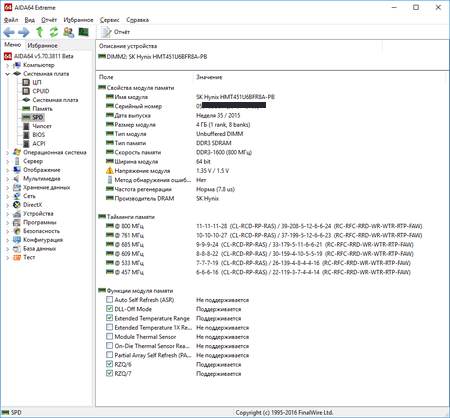
Task: Toggle On-Die Thermal Sensor Rea... checkbox
Action: pyautogui.click(x=109, y=346)
